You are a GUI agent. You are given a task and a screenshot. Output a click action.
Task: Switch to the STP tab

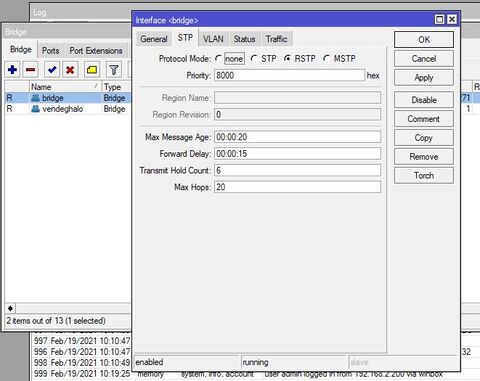[x=185, y=38]
